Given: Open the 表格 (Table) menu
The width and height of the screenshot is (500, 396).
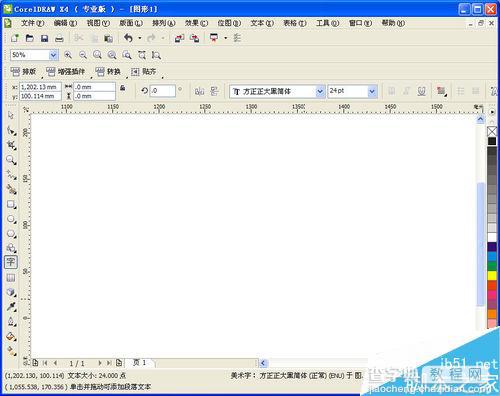Looking at the screenshot, I should tap(295, 23).
